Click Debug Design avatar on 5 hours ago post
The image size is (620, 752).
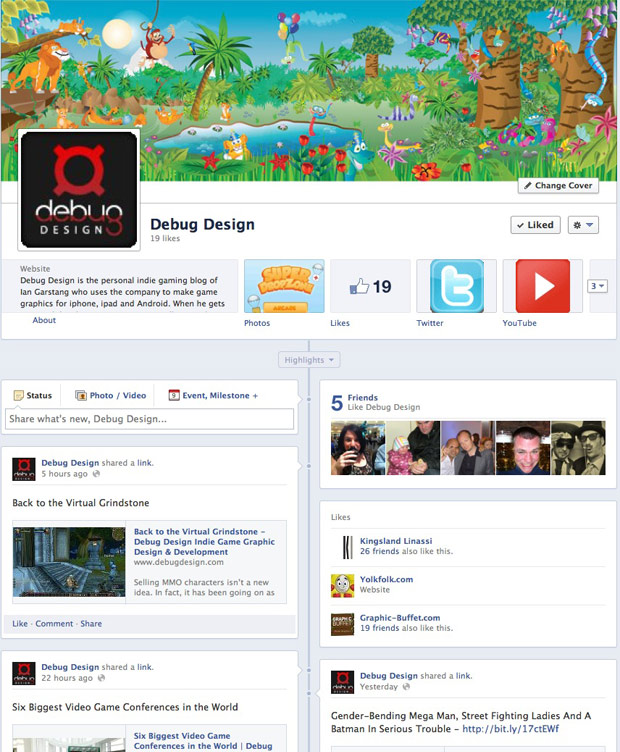tap(24, 469)
